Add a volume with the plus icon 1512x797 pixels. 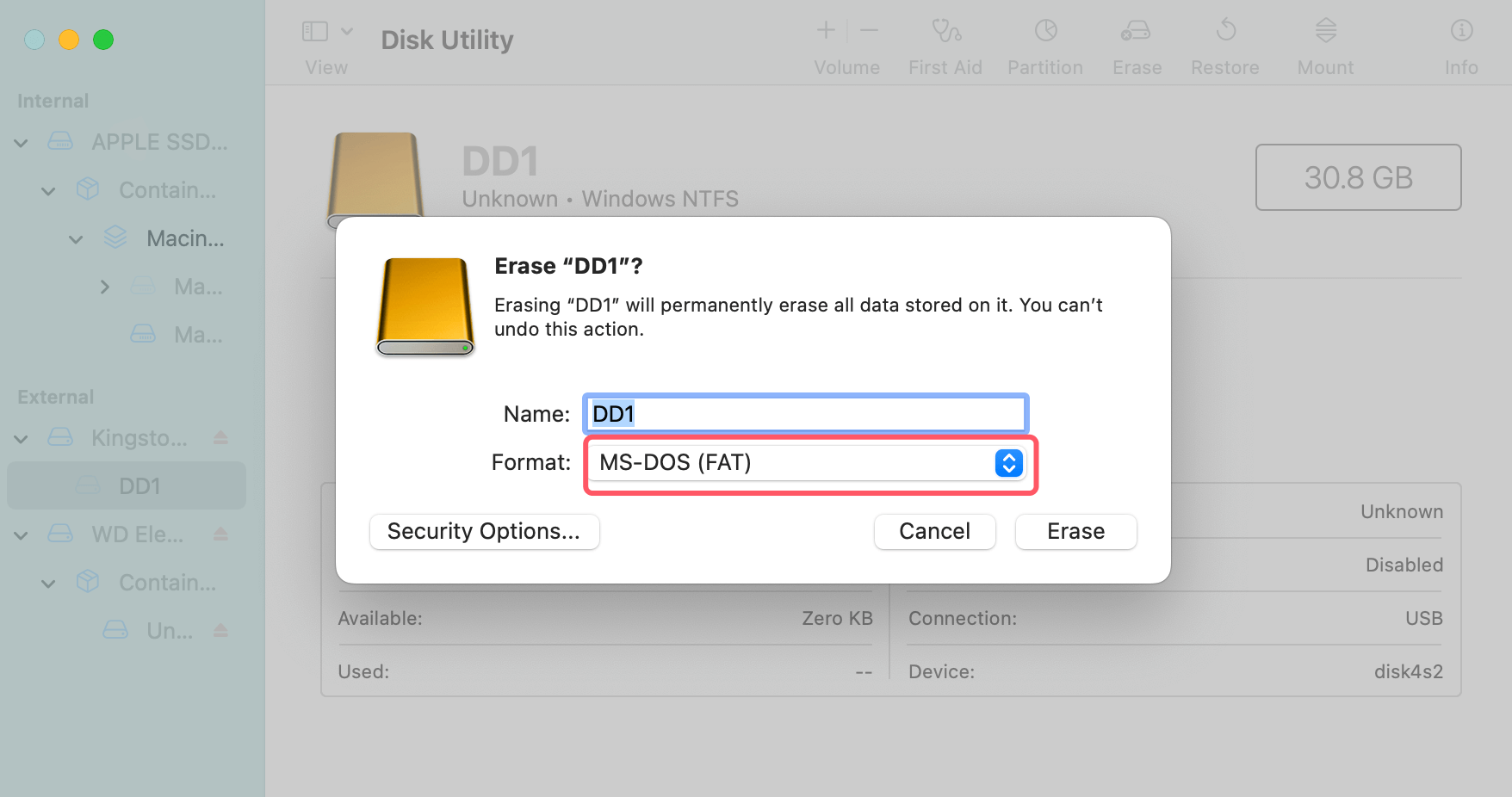click(824, 31)
